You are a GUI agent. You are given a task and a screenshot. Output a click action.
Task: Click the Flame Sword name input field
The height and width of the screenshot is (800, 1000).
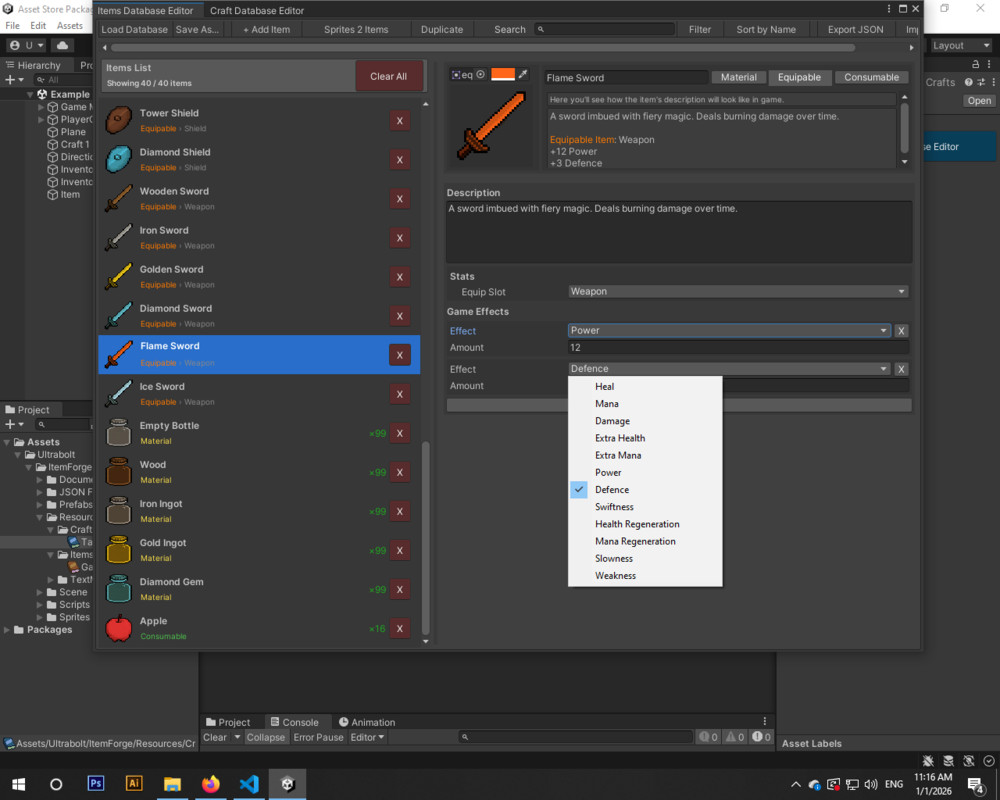point(626,77)
